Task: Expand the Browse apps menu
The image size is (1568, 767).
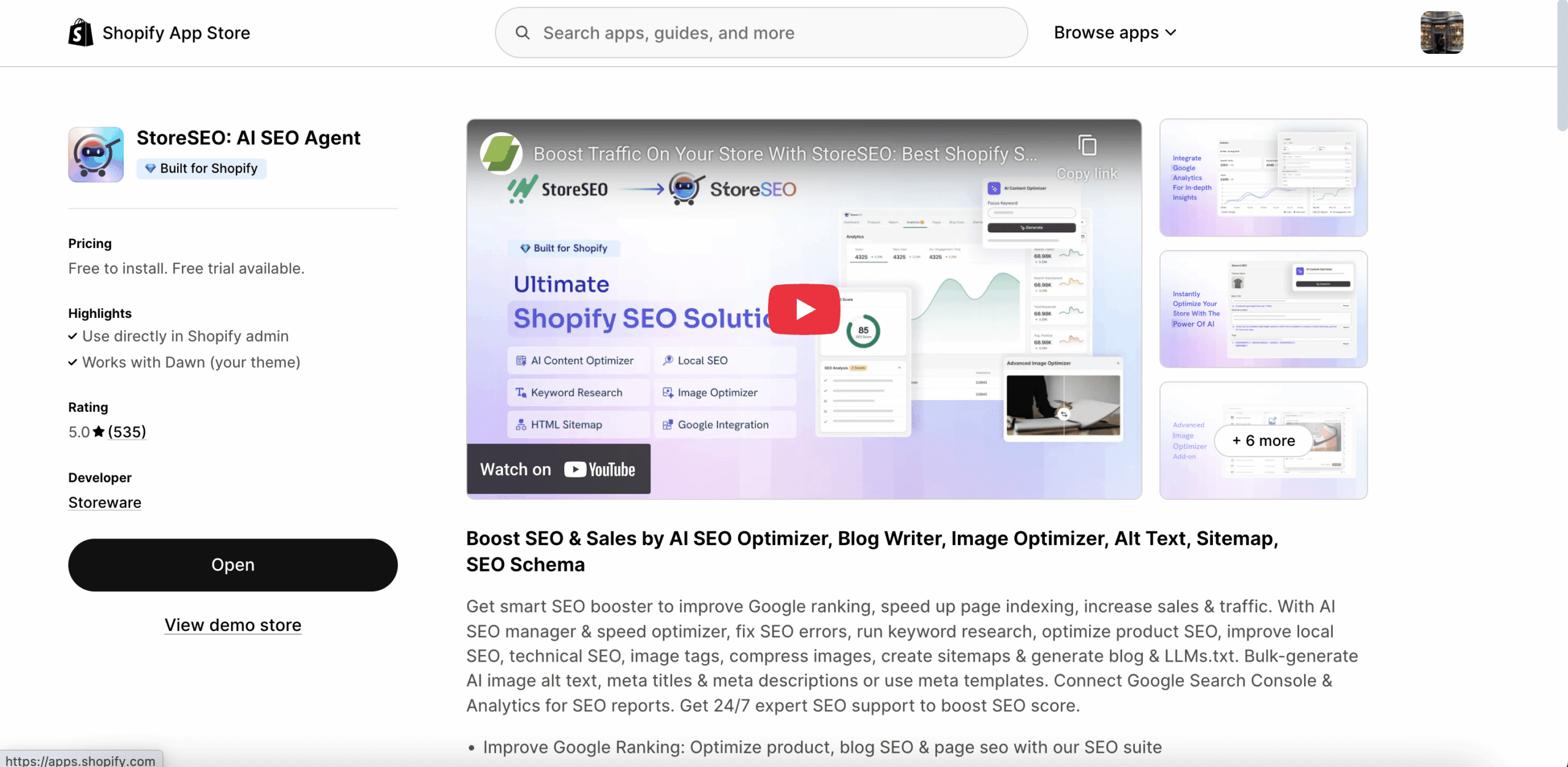Action: coord(1115,32)
